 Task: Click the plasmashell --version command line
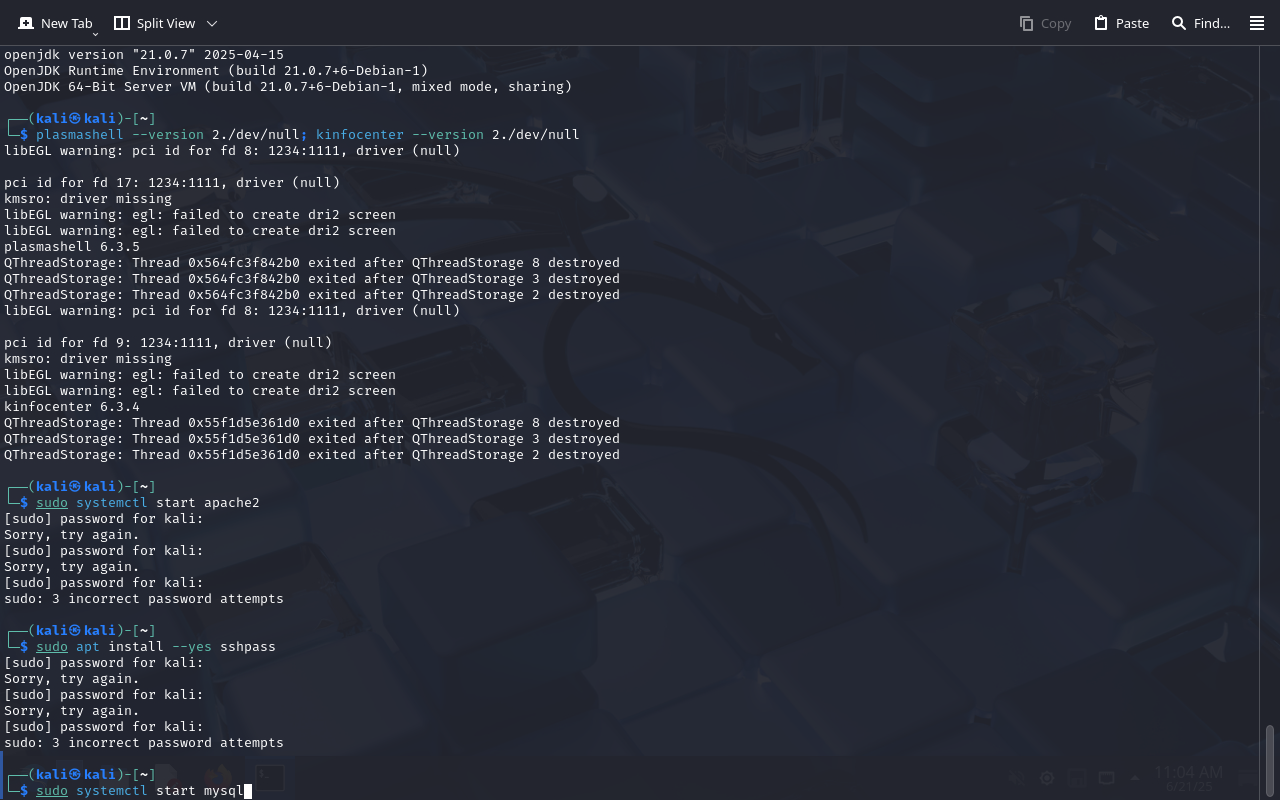pyautogui.click(x=308, y=135)
